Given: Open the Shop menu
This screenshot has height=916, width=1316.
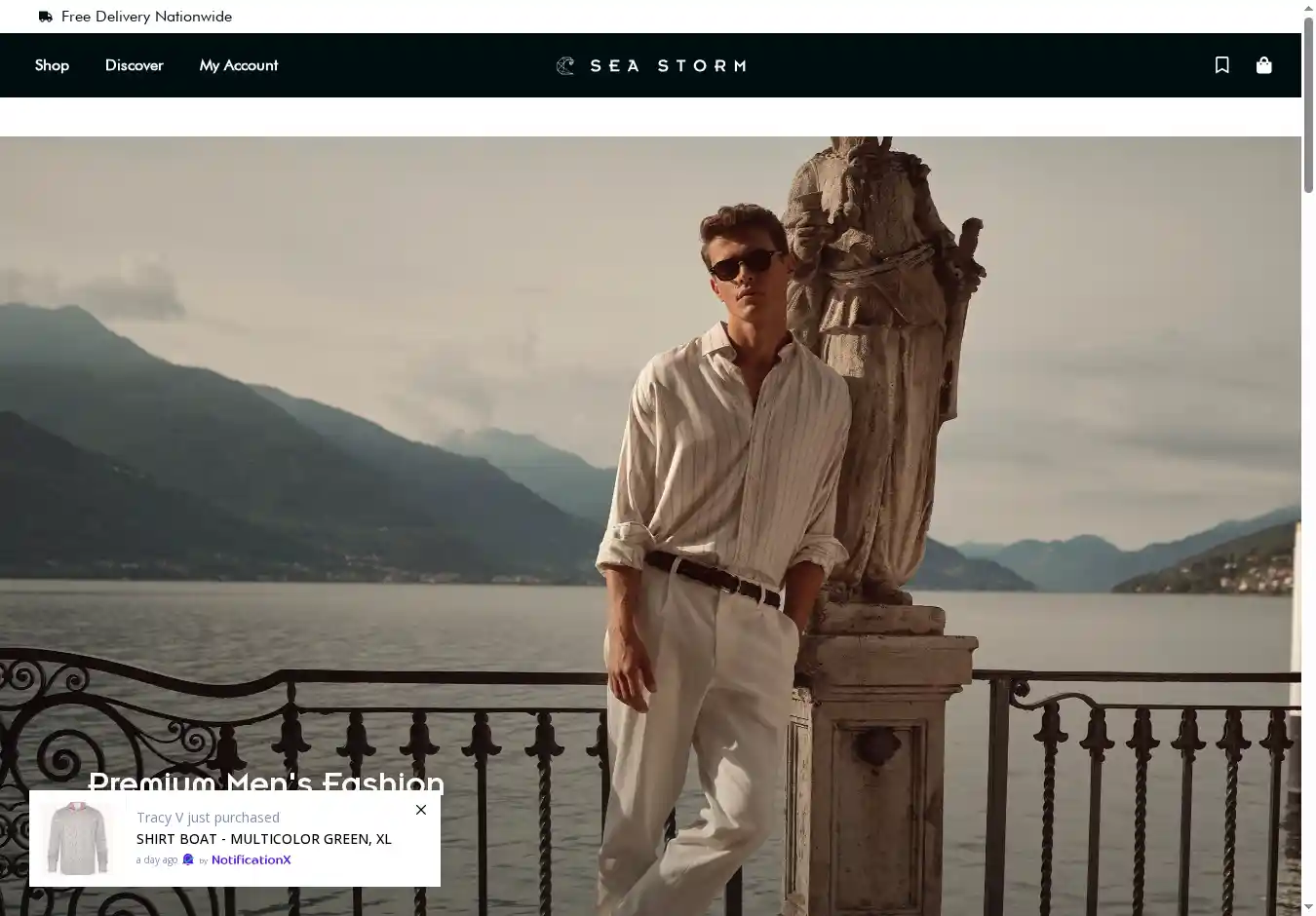Looking at the screenshot, I should [x=52, y=65].
